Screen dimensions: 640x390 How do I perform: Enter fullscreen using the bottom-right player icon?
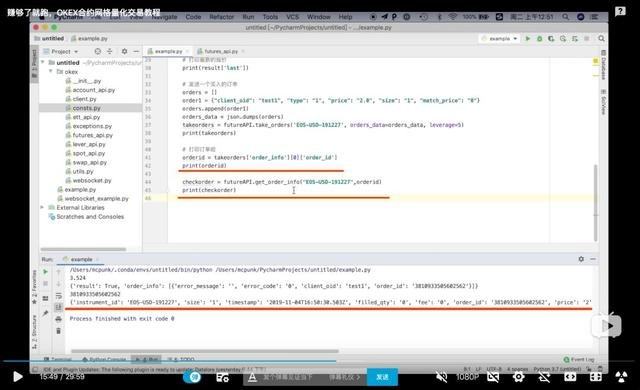point(596,377)
